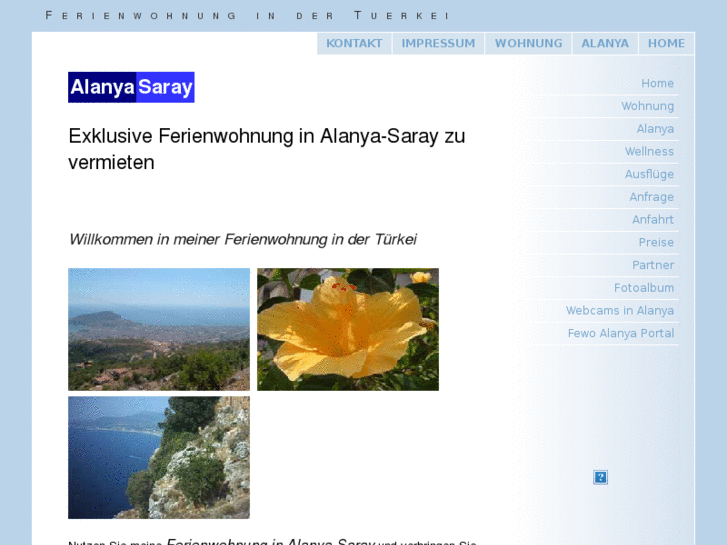Open the Ausflüge sidebar link
This screenshot has height=545, width=727.
(649, 174)
